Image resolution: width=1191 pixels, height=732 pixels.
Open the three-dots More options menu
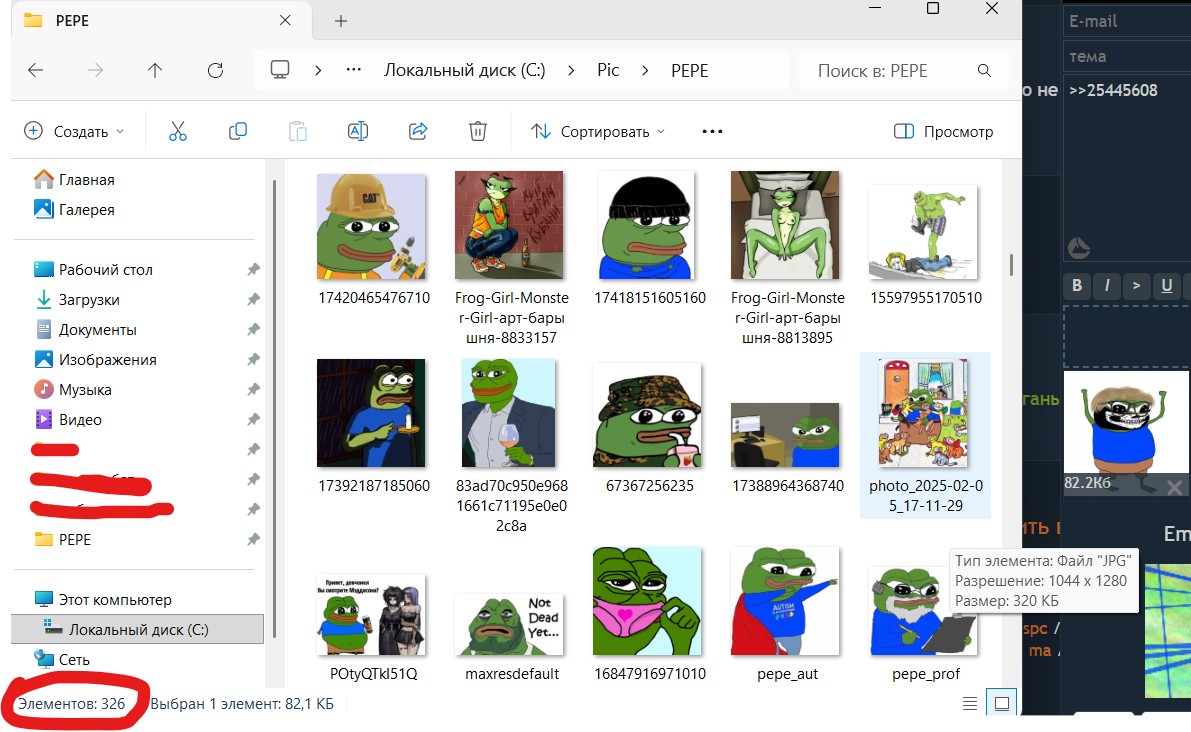[712, 131]
